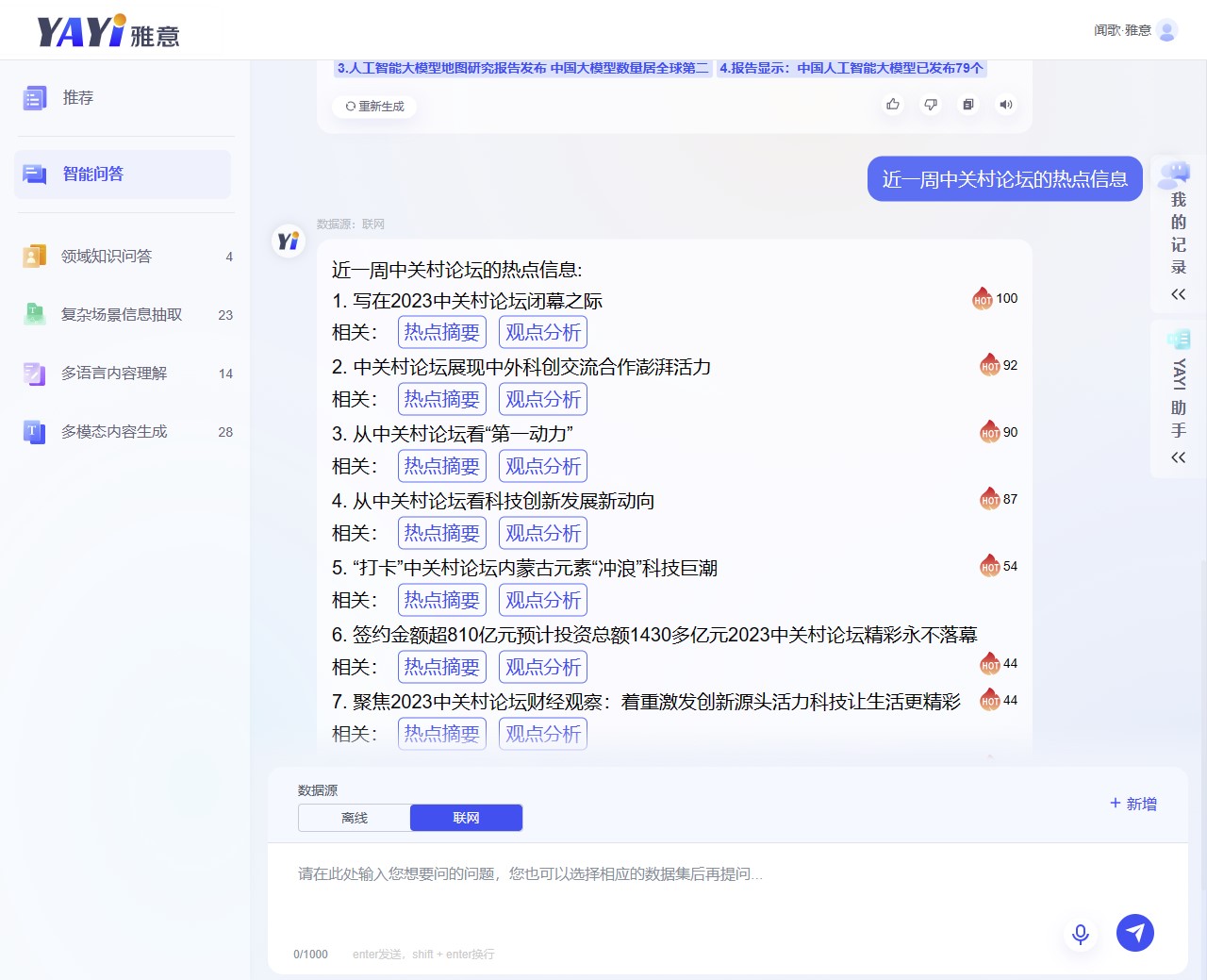Image resolution: width=1207 pixels, height=980 pixels.
Task: Switch data source to 离线
Action: point(355,818)
